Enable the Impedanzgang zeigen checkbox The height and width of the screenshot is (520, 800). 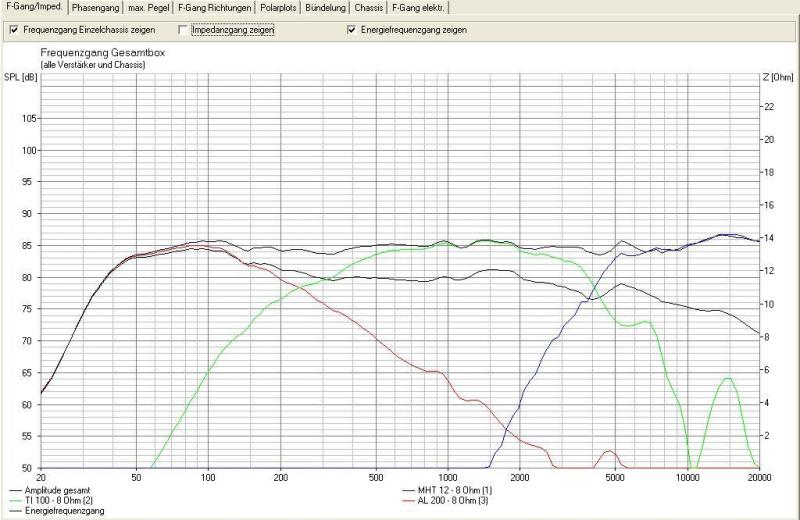(x=182, y=30)
